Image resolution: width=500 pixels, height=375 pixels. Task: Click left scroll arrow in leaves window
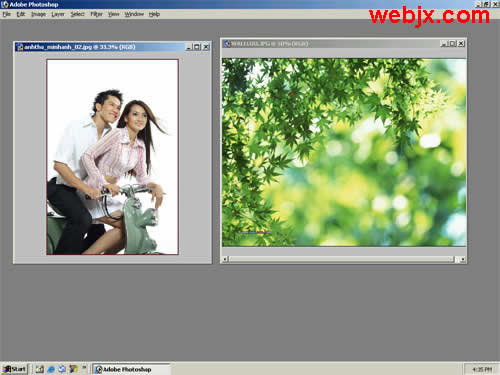click(225, 259)
